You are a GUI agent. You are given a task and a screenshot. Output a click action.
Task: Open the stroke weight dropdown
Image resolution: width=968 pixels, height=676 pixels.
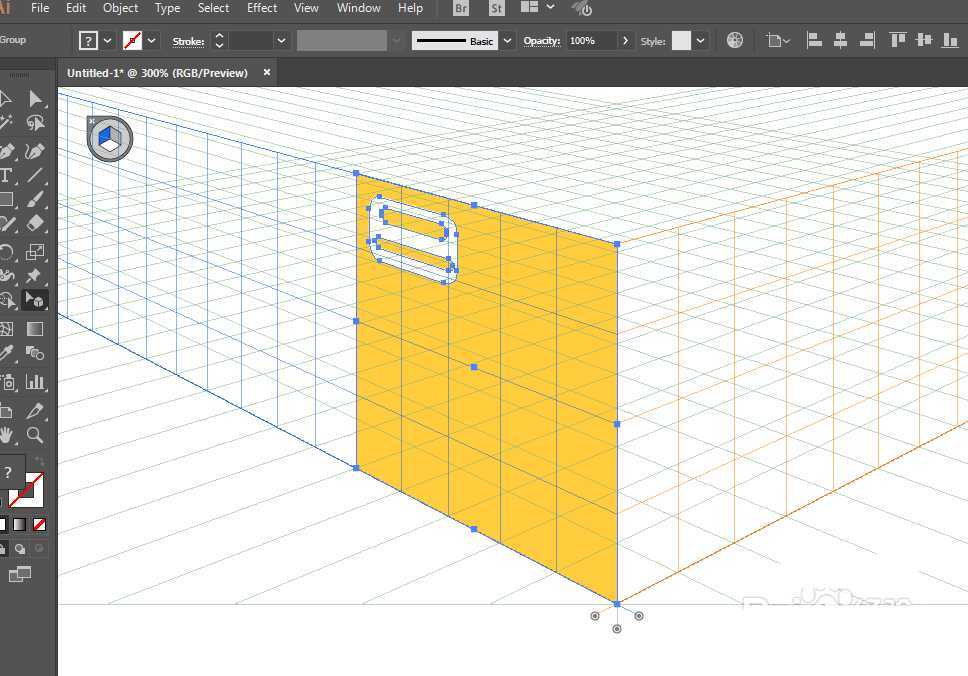[x=282, y=41]
